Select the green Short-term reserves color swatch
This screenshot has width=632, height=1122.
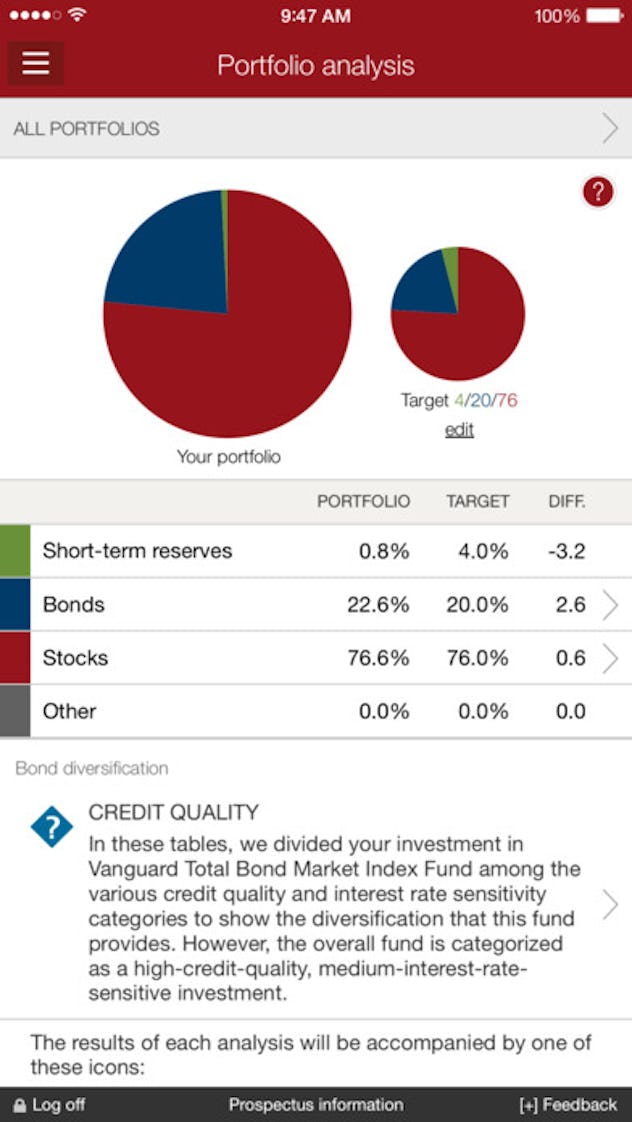click(x=14, y=551)
